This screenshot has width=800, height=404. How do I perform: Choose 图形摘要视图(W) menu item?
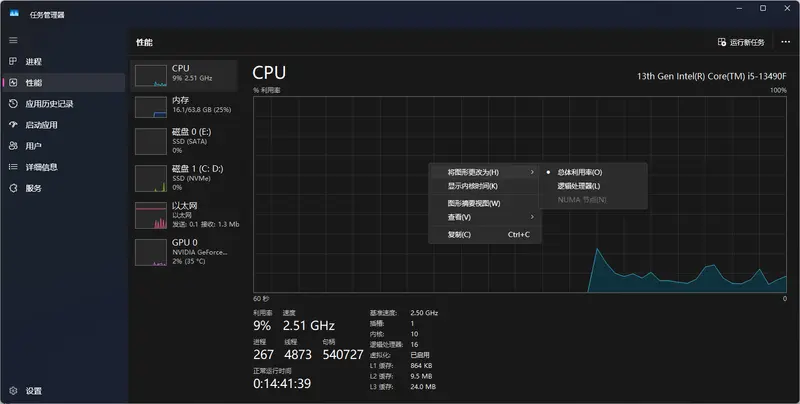[x=485, y=204]
